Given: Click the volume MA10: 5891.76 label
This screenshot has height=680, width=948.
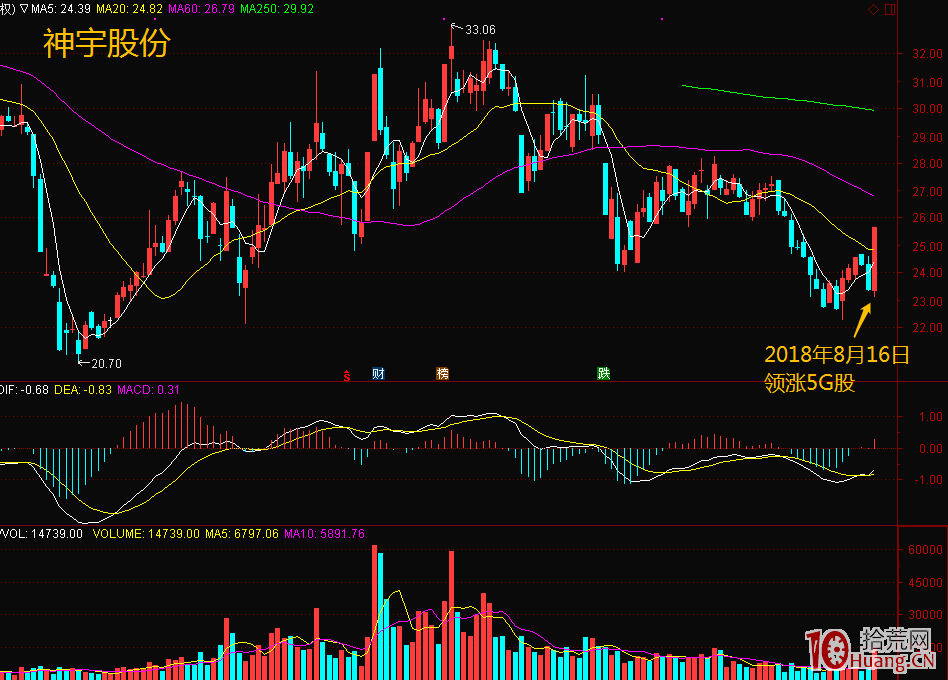Looking at the screenshot, I should pyautogui.click(x=325, y=534).
